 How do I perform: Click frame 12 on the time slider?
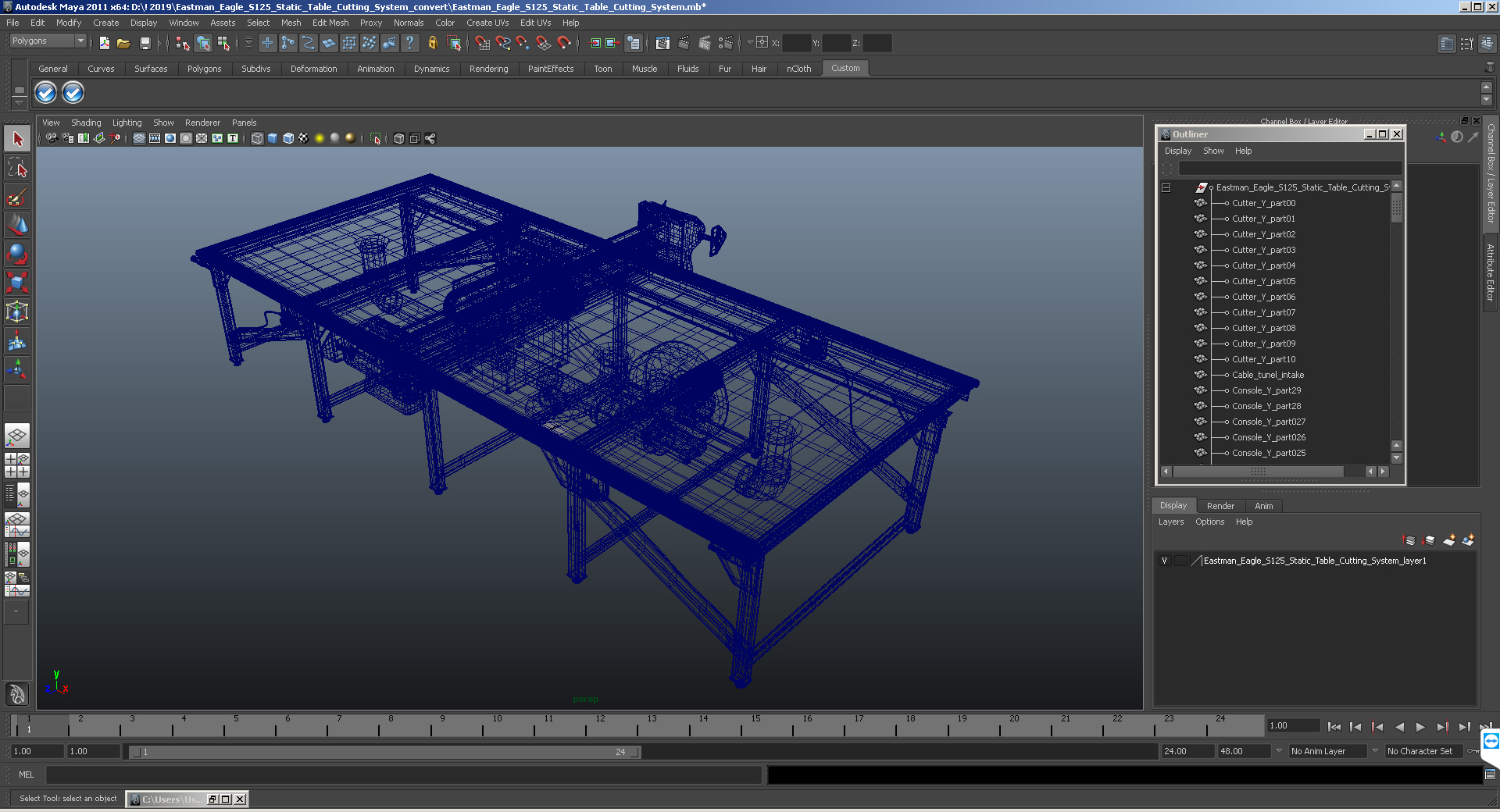point(600,727)
